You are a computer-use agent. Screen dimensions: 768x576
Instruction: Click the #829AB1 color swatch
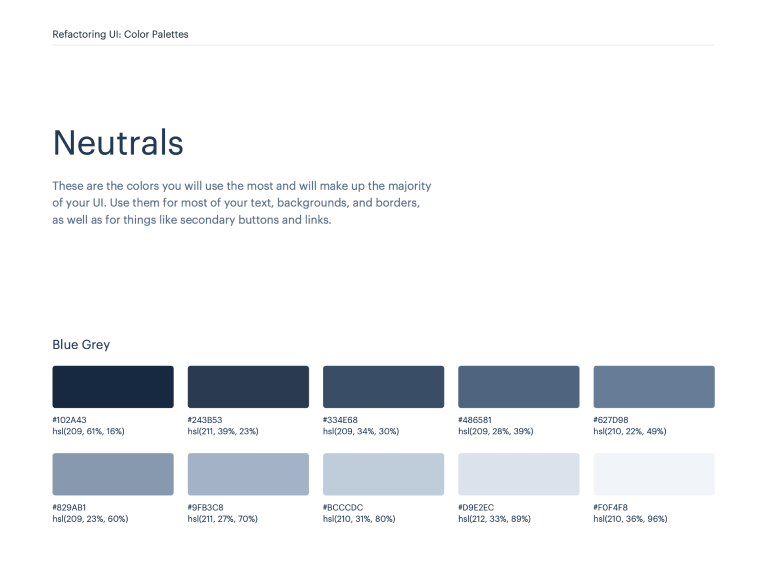pyautogui.click(x=113, y=474)
